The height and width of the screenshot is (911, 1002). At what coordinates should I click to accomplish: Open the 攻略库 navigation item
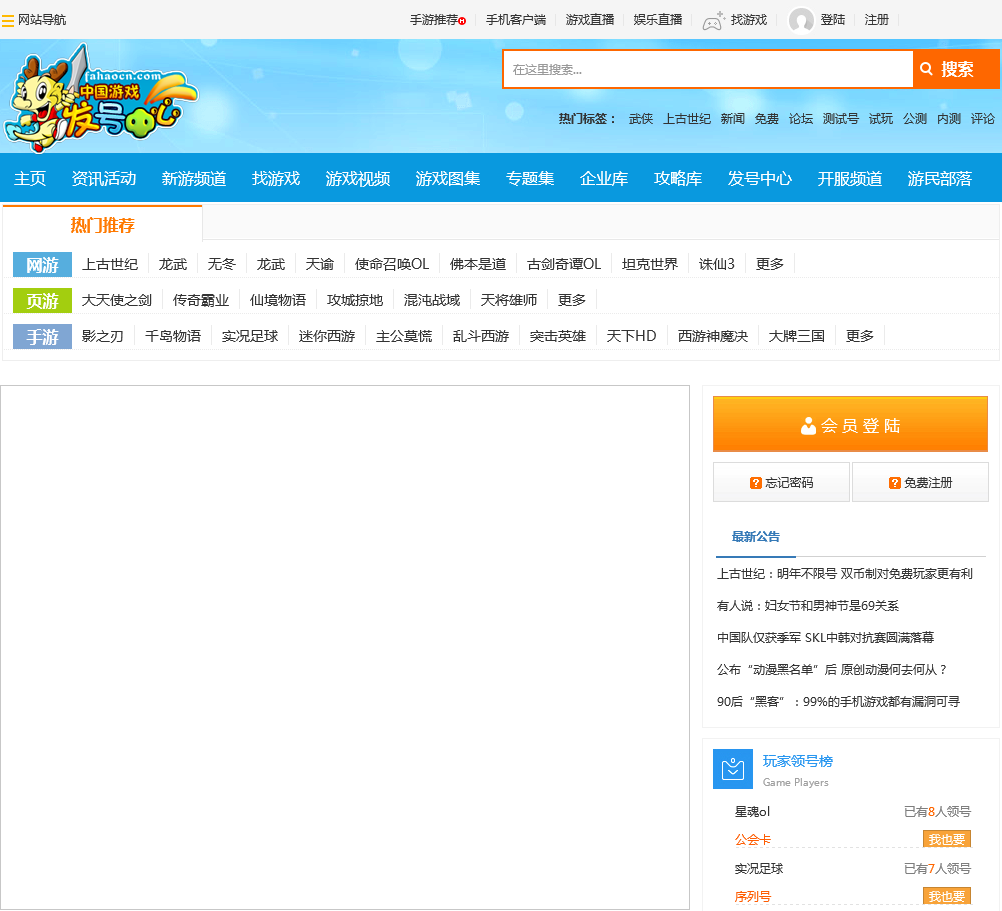tap(677, 178)
